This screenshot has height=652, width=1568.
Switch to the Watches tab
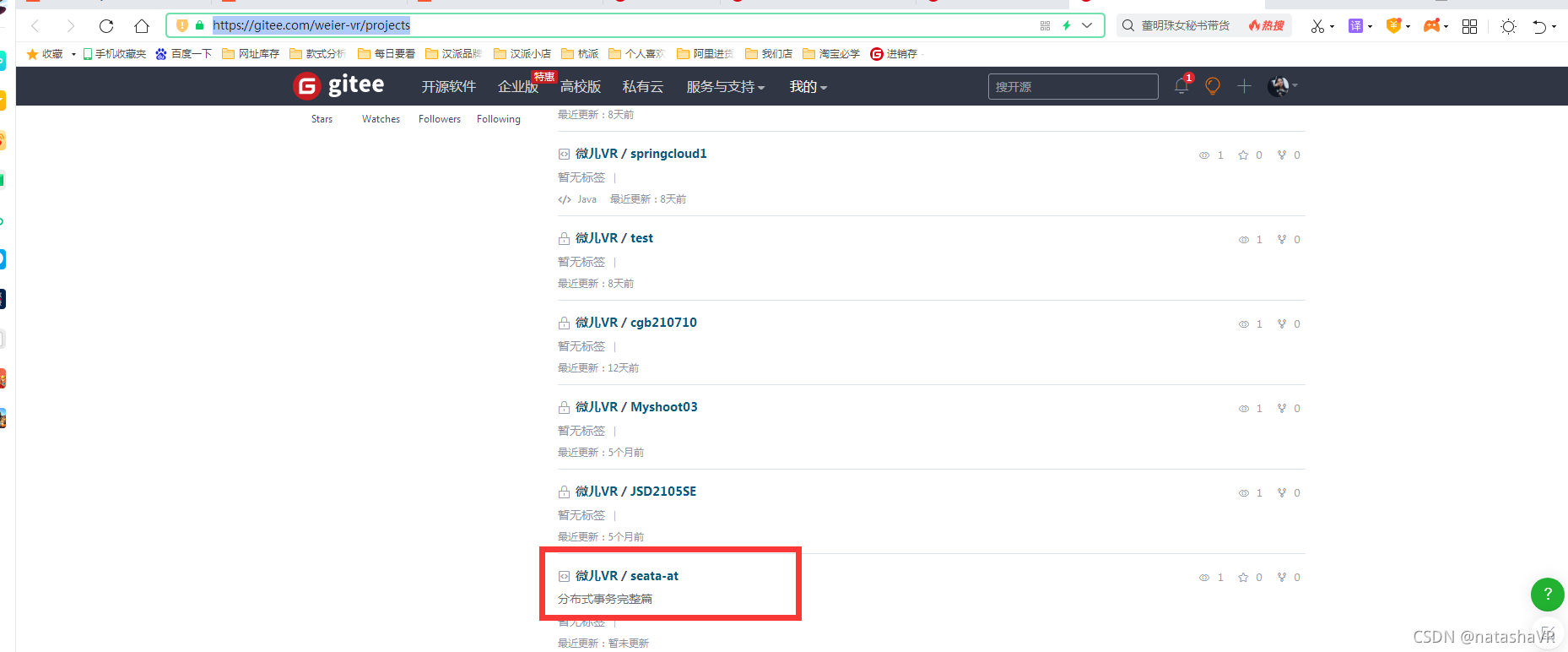coord(381,119)
